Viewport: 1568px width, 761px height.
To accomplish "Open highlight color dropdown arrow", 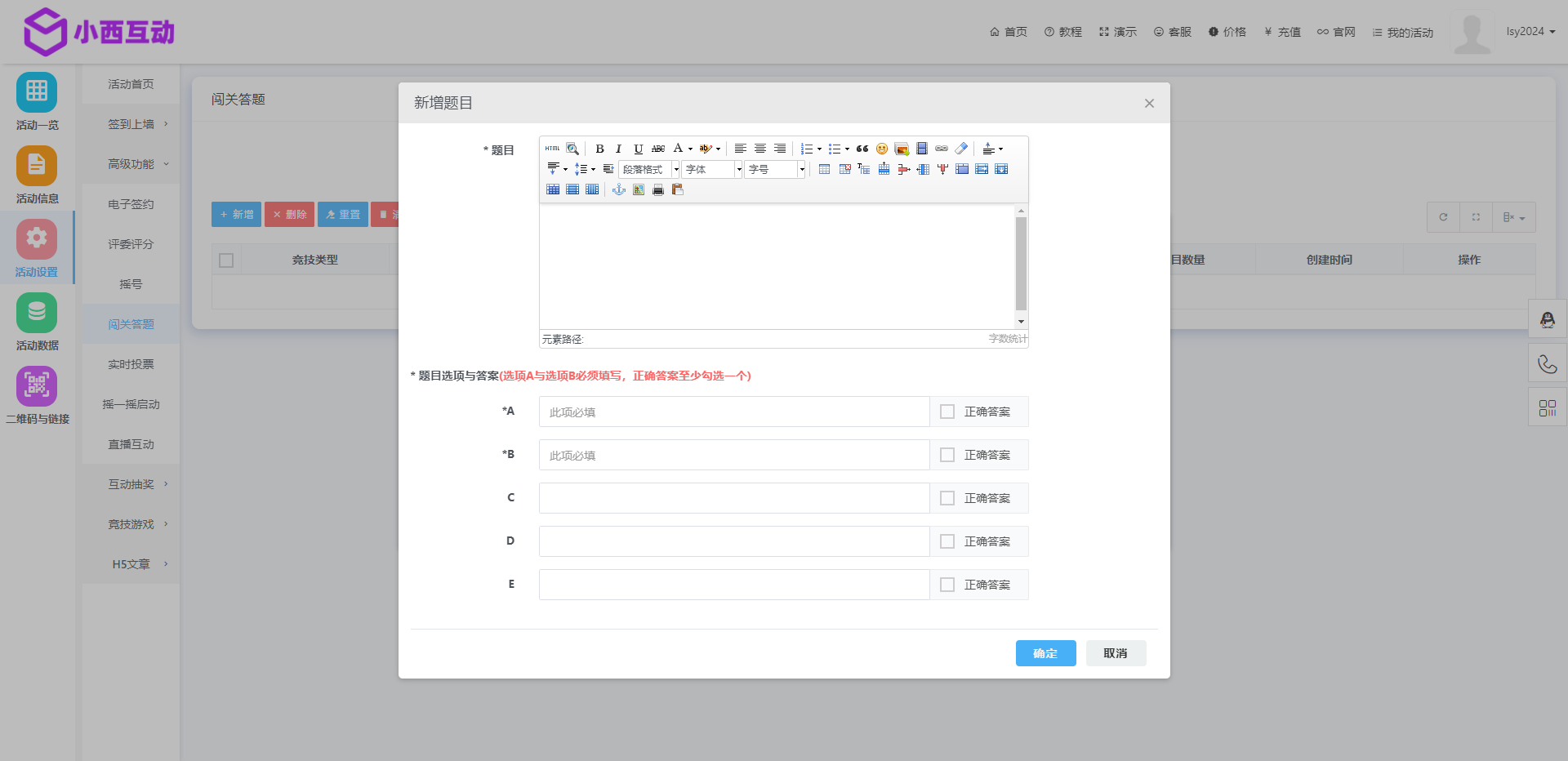I will (x=718, y=149).
